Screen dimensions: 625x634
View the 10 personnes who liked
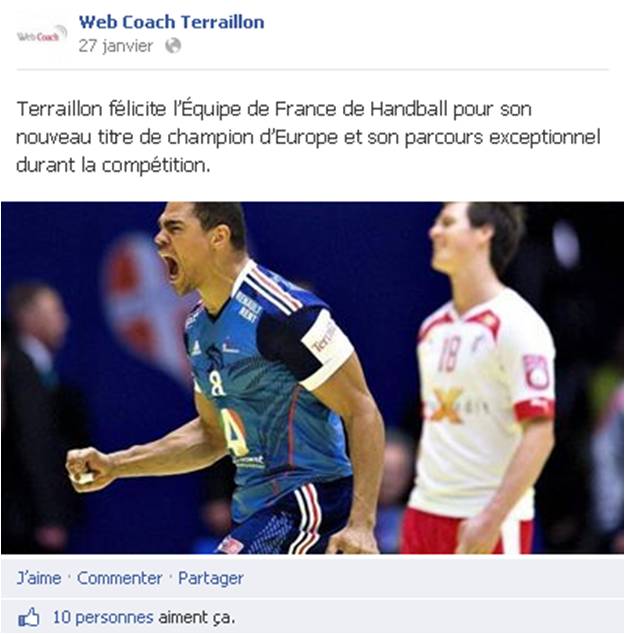coord(103,617)
